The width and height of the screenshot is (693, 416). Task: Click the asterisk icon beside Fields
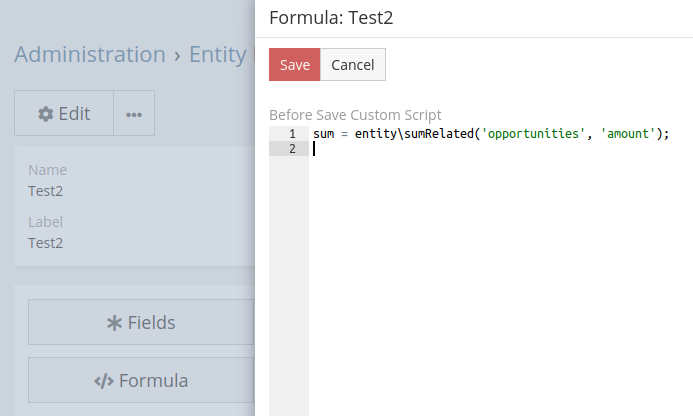pyautogui.click(x=114, y=323)
